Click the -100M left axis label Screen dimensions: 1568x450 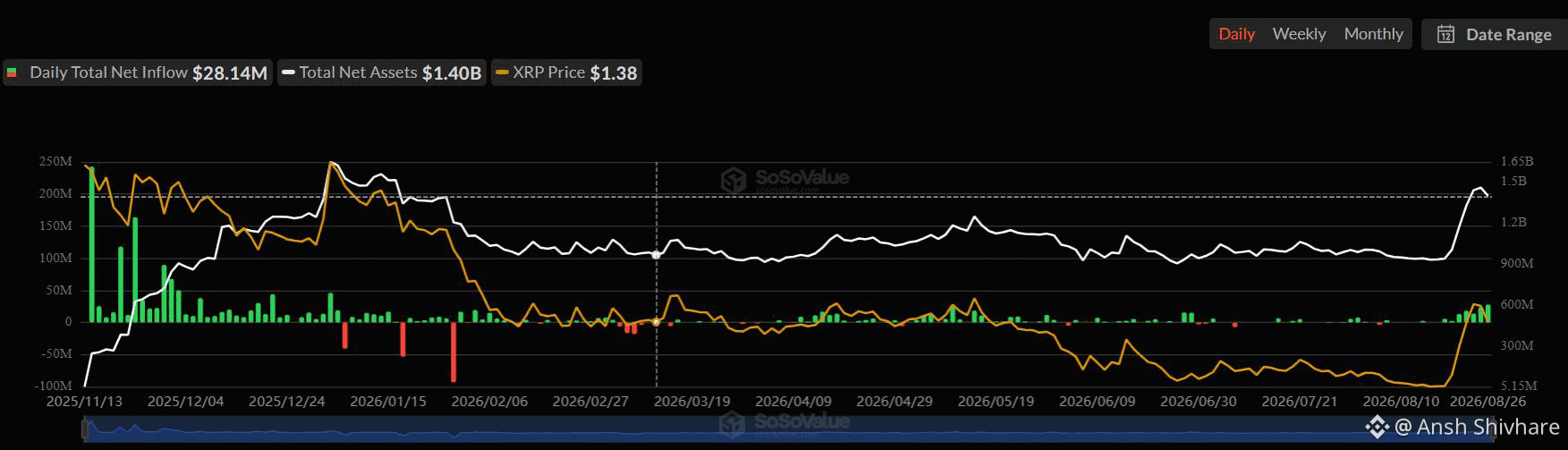point(54,386)
